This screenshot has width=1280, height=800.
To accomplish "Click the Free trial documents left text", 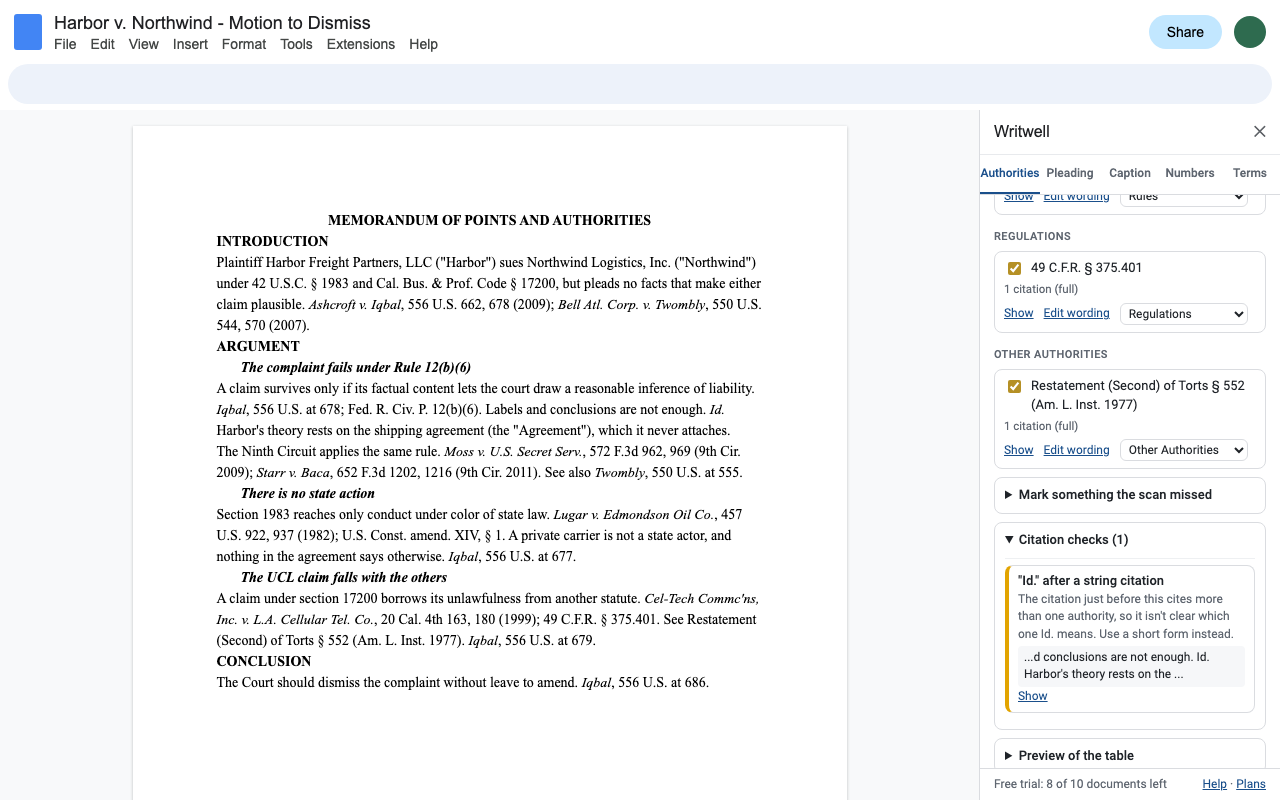I will point(1080,784).
